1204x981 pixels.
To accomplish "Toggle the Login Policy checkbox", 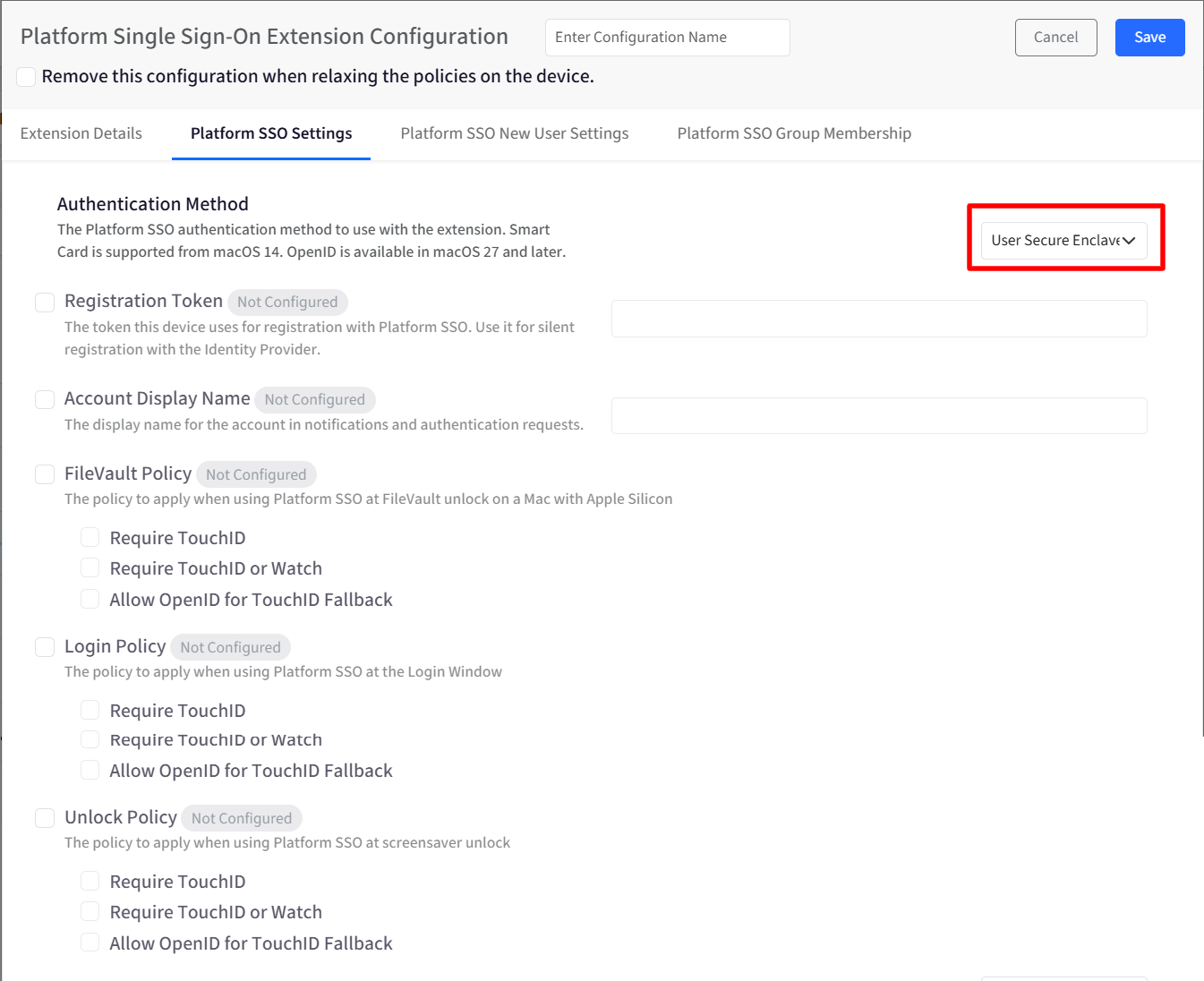I will pyautogui.click(x=45, y=647).
